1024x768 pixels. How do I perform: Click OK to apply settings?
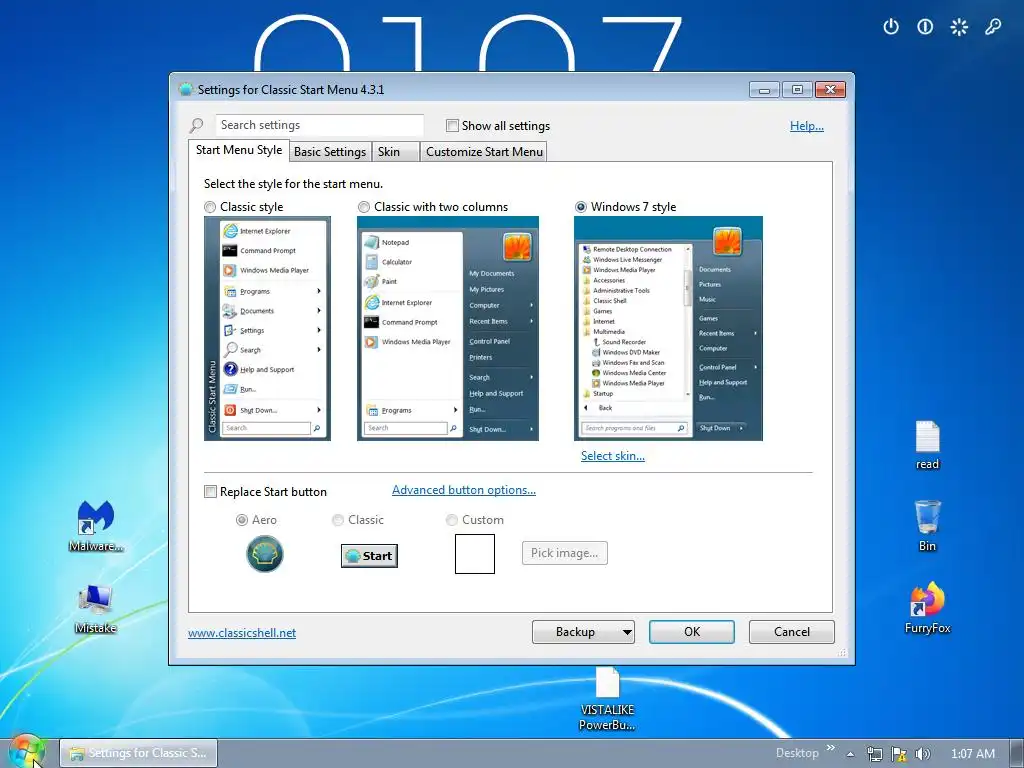(692, 632)
